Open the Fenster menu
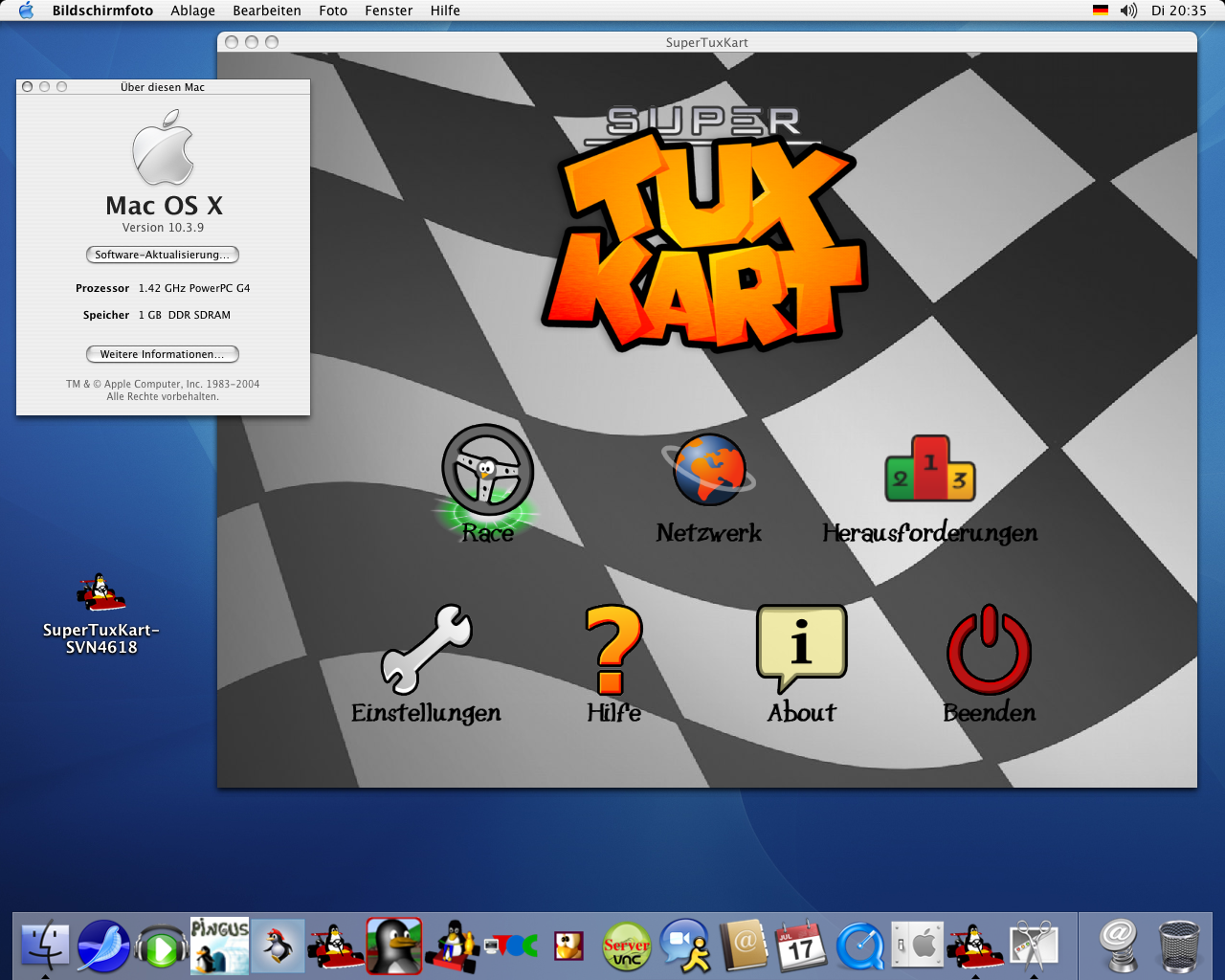The height and width of the screenshot is (980, 1225). pos(389,11)
